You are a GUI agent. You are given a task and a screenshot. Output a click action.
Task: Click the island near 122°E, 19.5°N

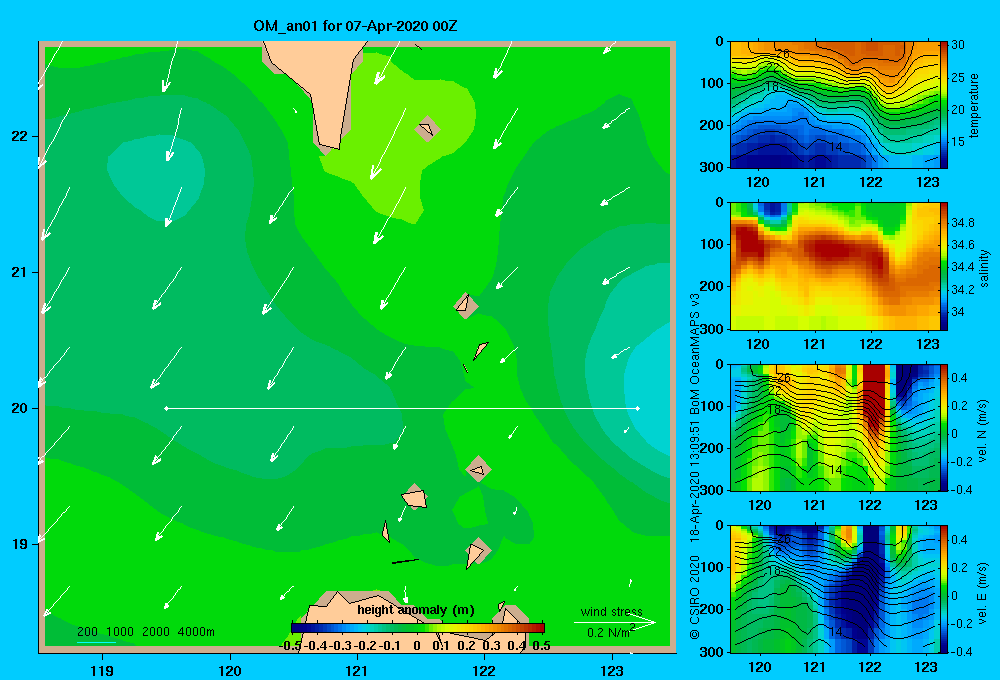pyautogui.click(x=478, y=469)
